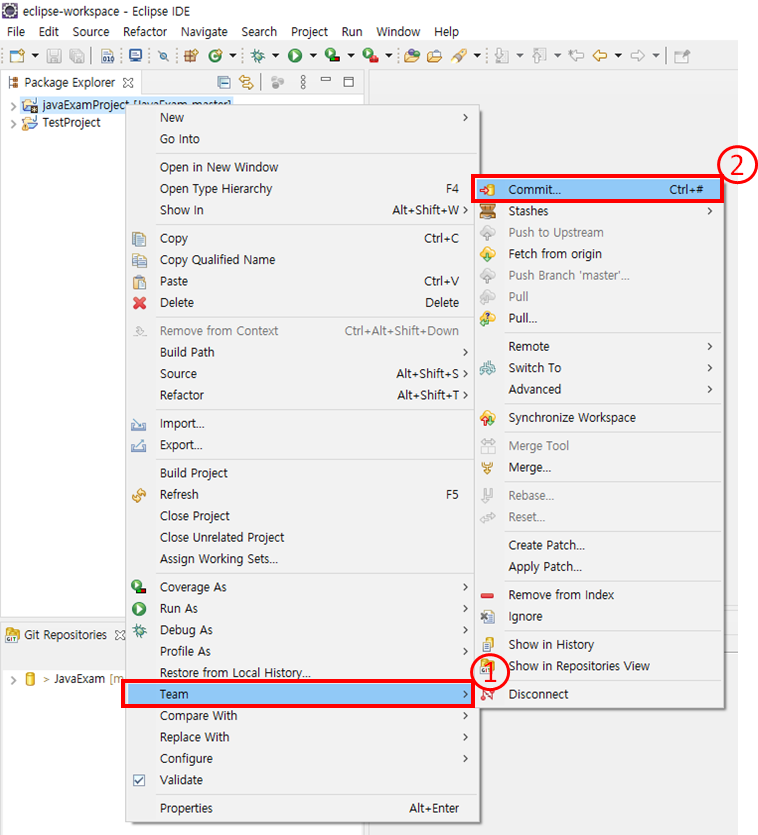Select the Team context menu entry
The width and height of the screenshot is (758, 835).
click(298, 694)
